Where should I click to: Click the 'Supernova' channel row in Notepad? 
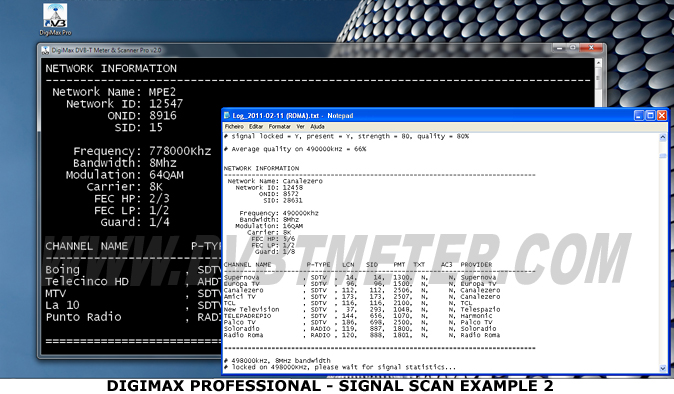pyautogui.click(x=360, y=278)
